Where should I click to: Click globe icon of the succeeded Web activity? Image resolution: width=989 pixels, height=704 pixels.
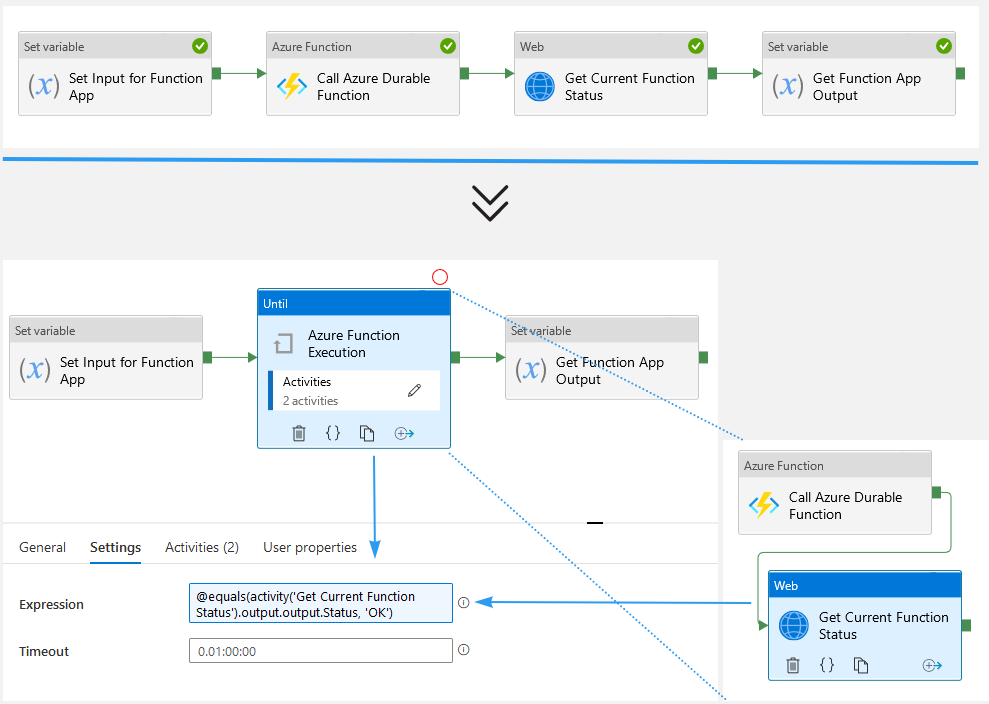tap(540, 86)
